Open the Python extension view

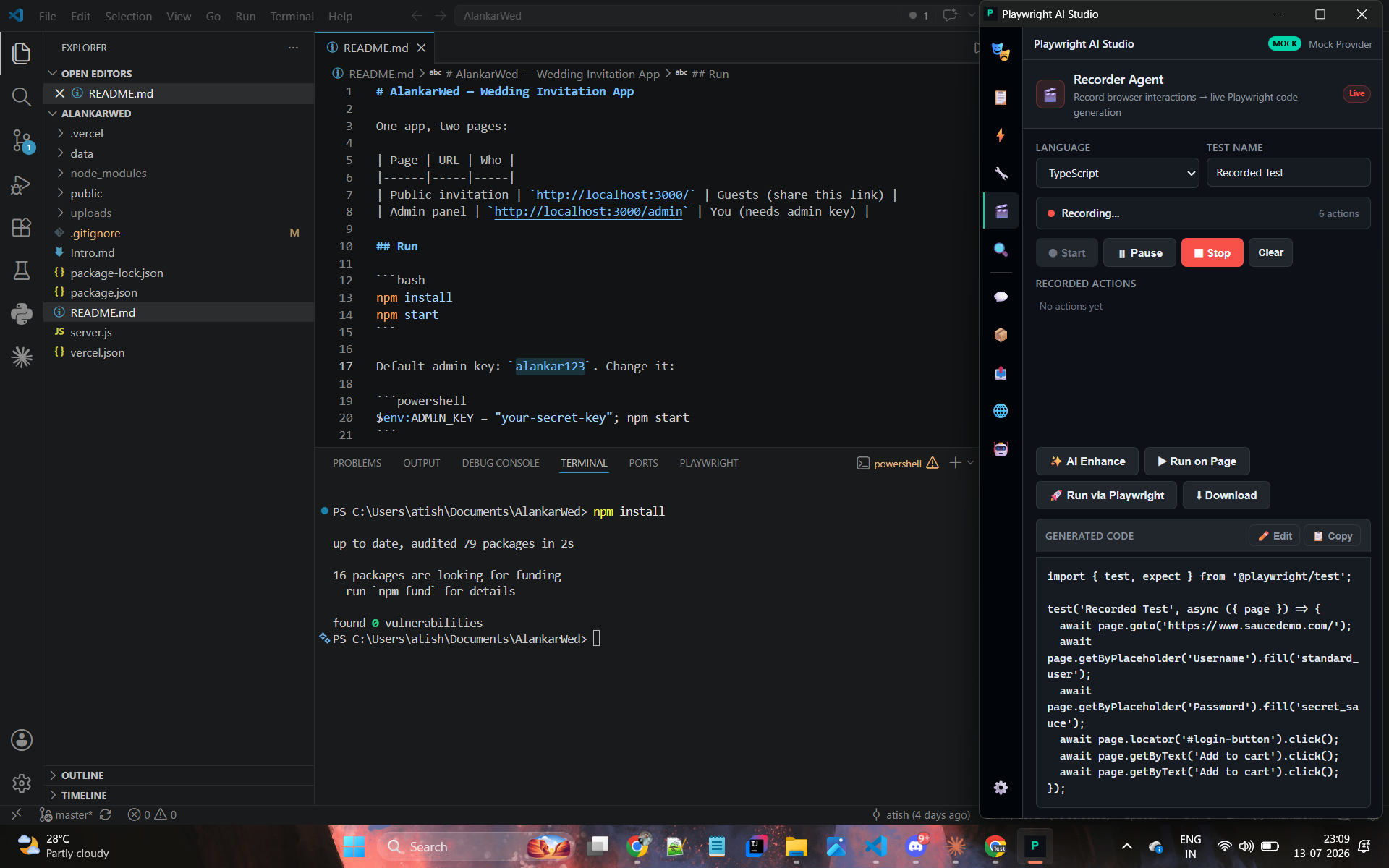click(22, 313)
